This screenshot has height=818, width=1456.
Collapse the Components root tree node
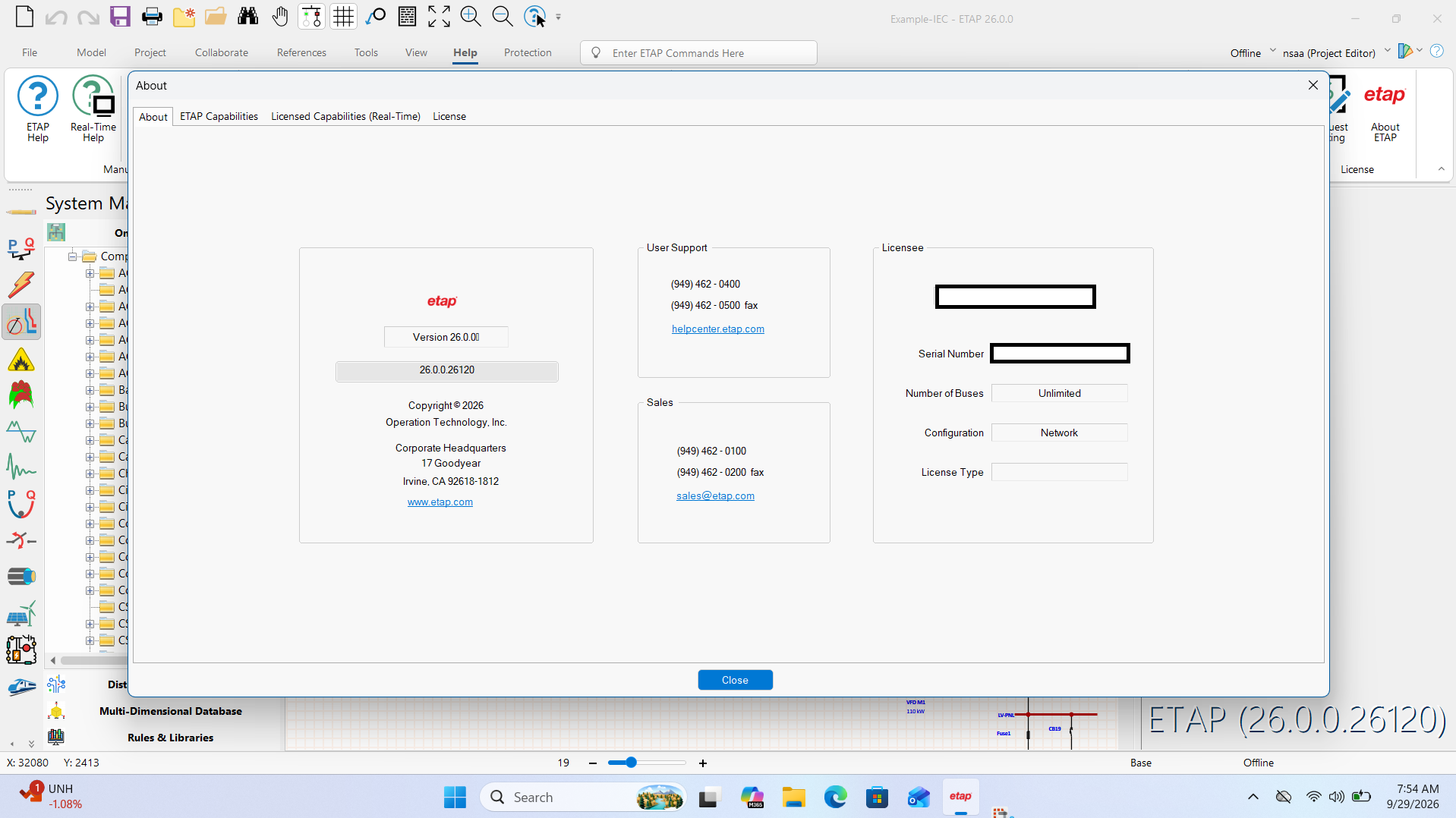(73, 256)
